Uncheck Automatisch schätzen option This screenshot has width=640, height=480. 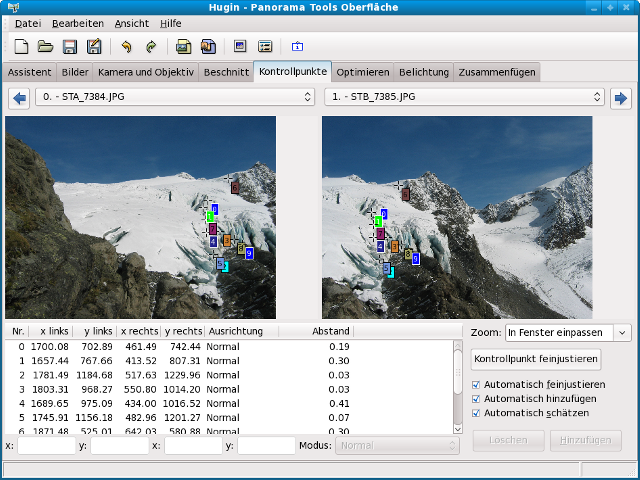[x=476, y=412]
